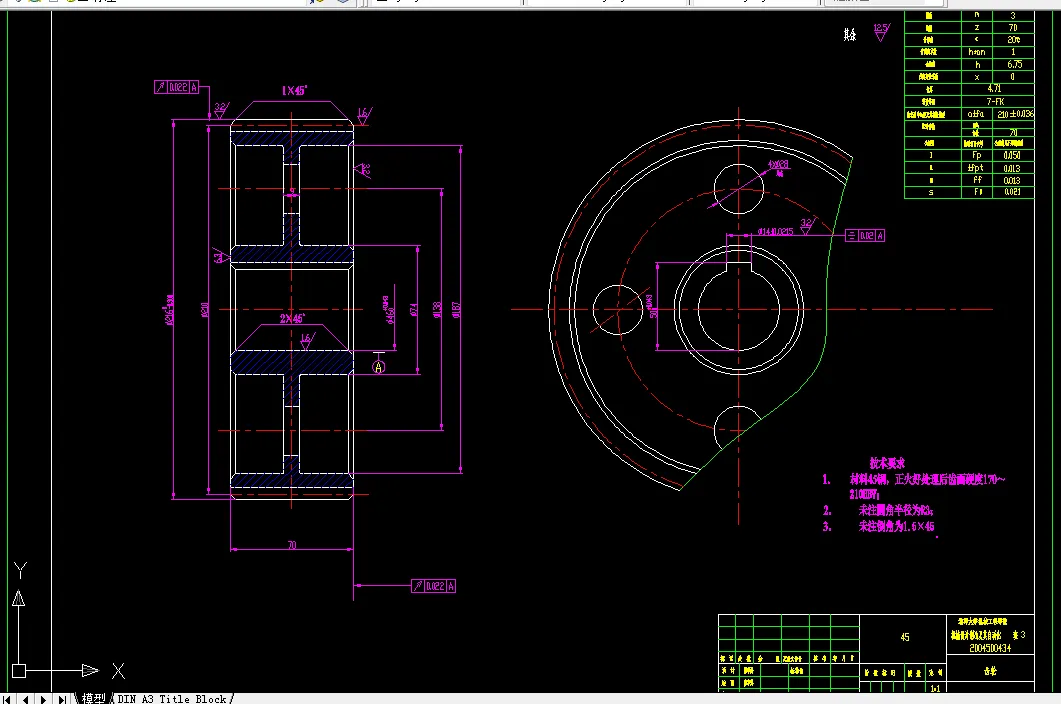Click the 1:1 scale in title block
Screen dimensions: 1061x704
click(x=935, y=688)
